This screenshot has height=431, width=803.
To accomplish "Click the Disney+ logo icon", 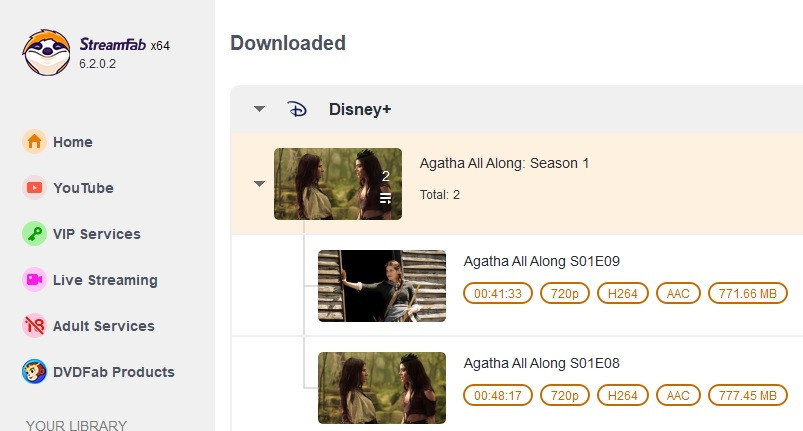I will click(297, 109).
